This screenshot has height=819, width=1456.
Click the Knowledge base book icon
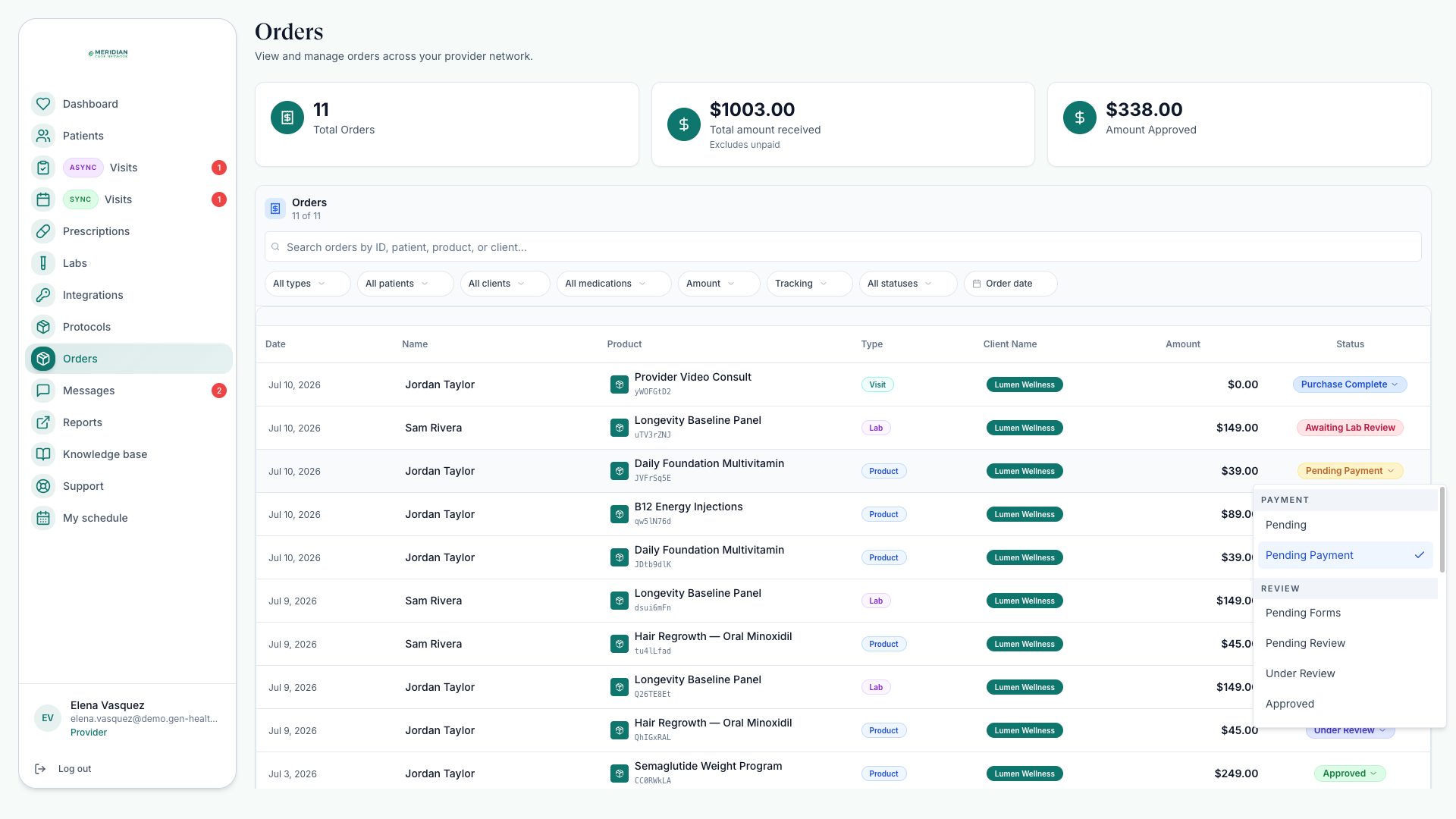[x=43, y=454]
